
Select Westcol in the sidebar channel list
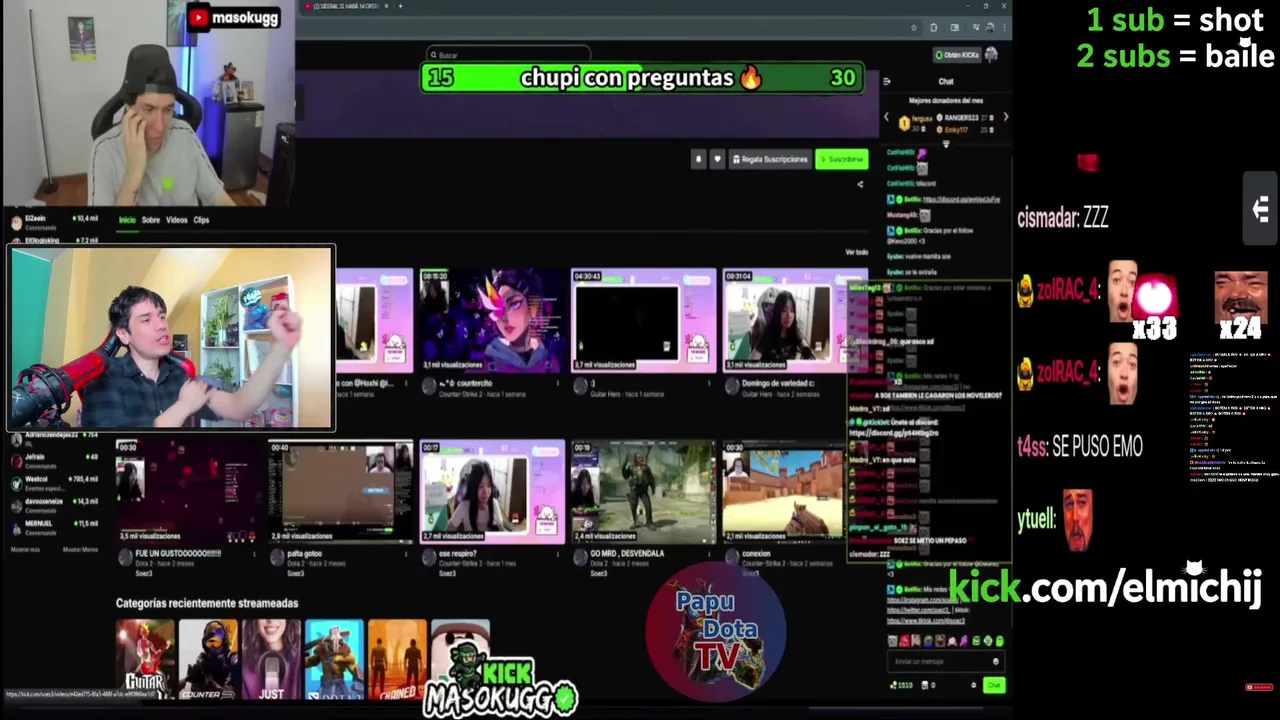pyautogui.click(x=53, y=483)
